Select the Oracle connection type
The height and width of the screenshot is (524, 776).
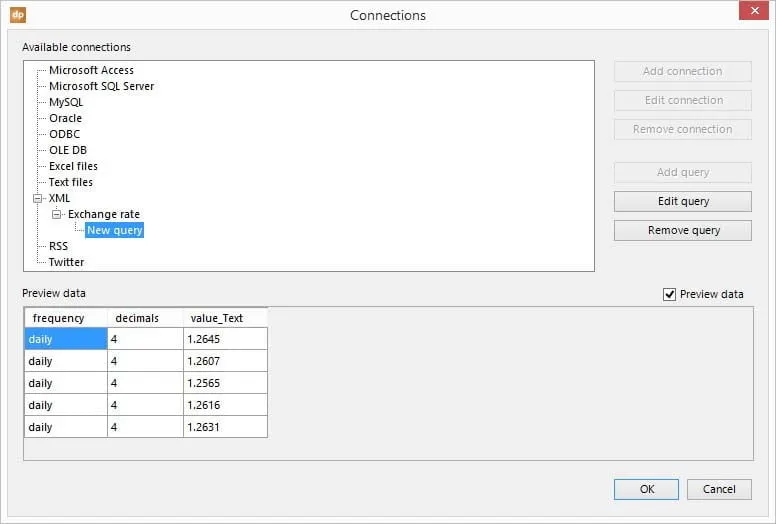coord(65,118)
